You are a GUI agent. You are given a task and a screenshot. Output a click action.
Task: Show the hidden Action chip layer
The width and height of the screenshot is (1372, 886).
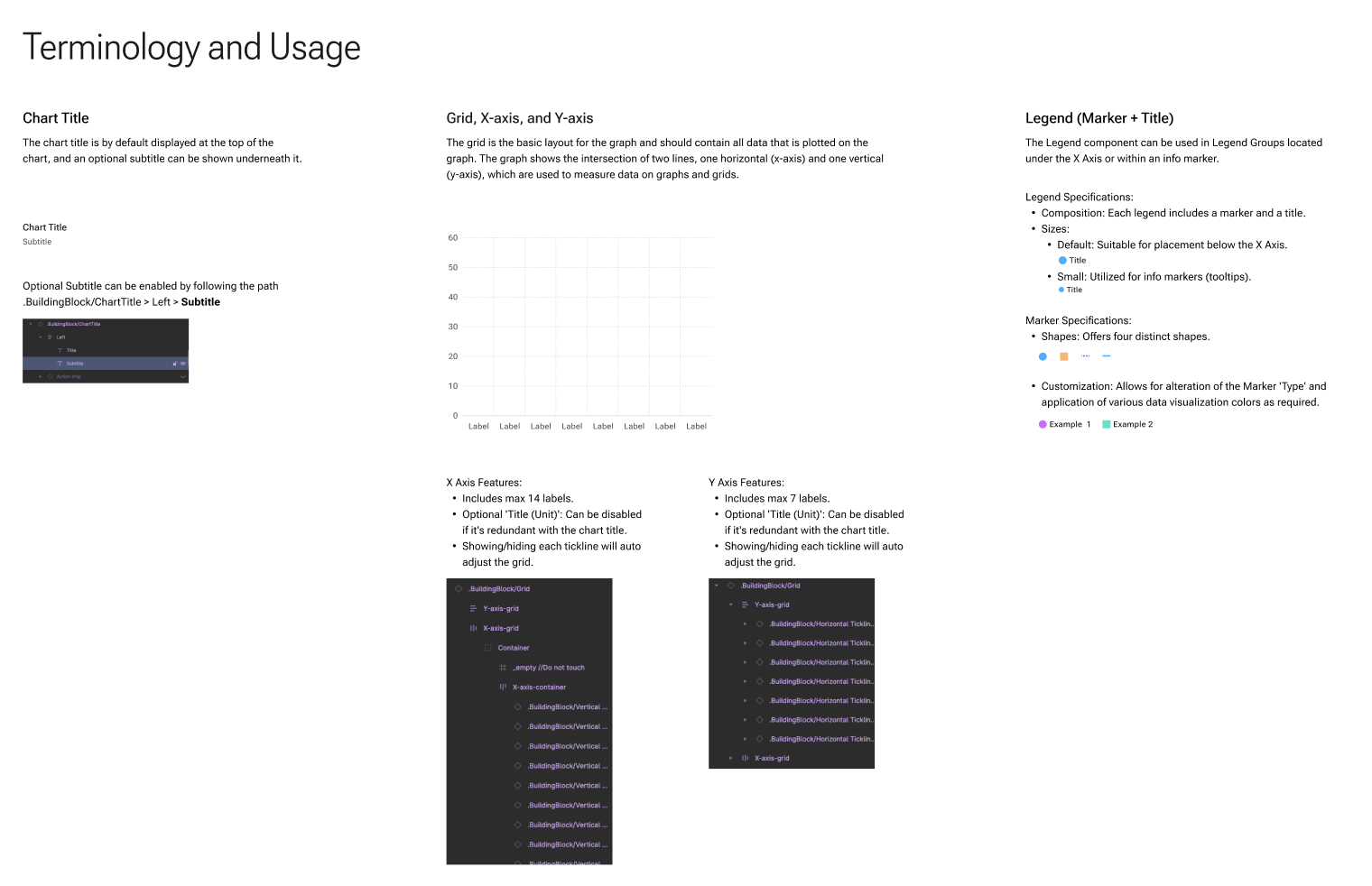(183, 377)
